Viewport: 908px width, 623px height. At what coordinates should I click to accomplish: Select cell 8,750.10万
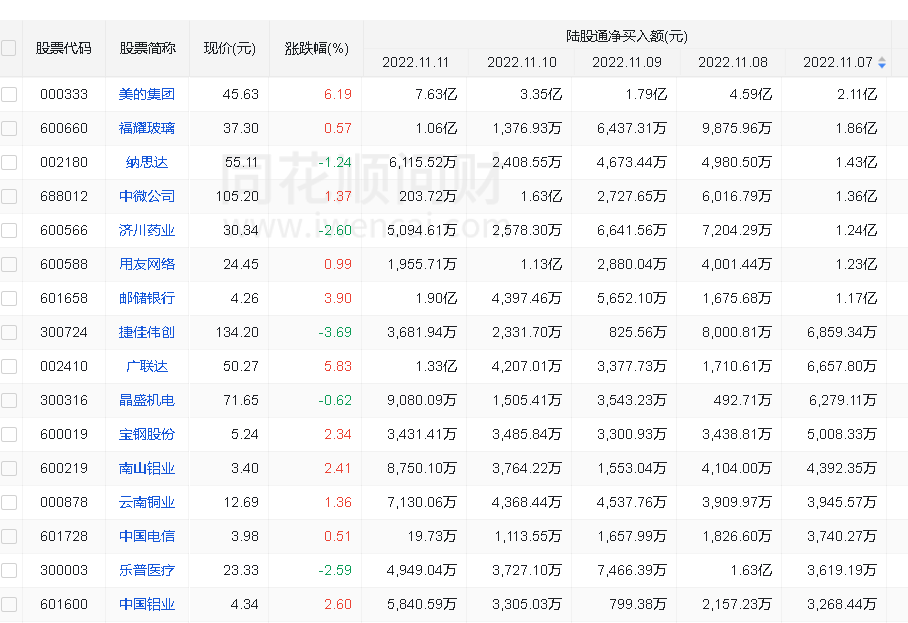[422, 468]
